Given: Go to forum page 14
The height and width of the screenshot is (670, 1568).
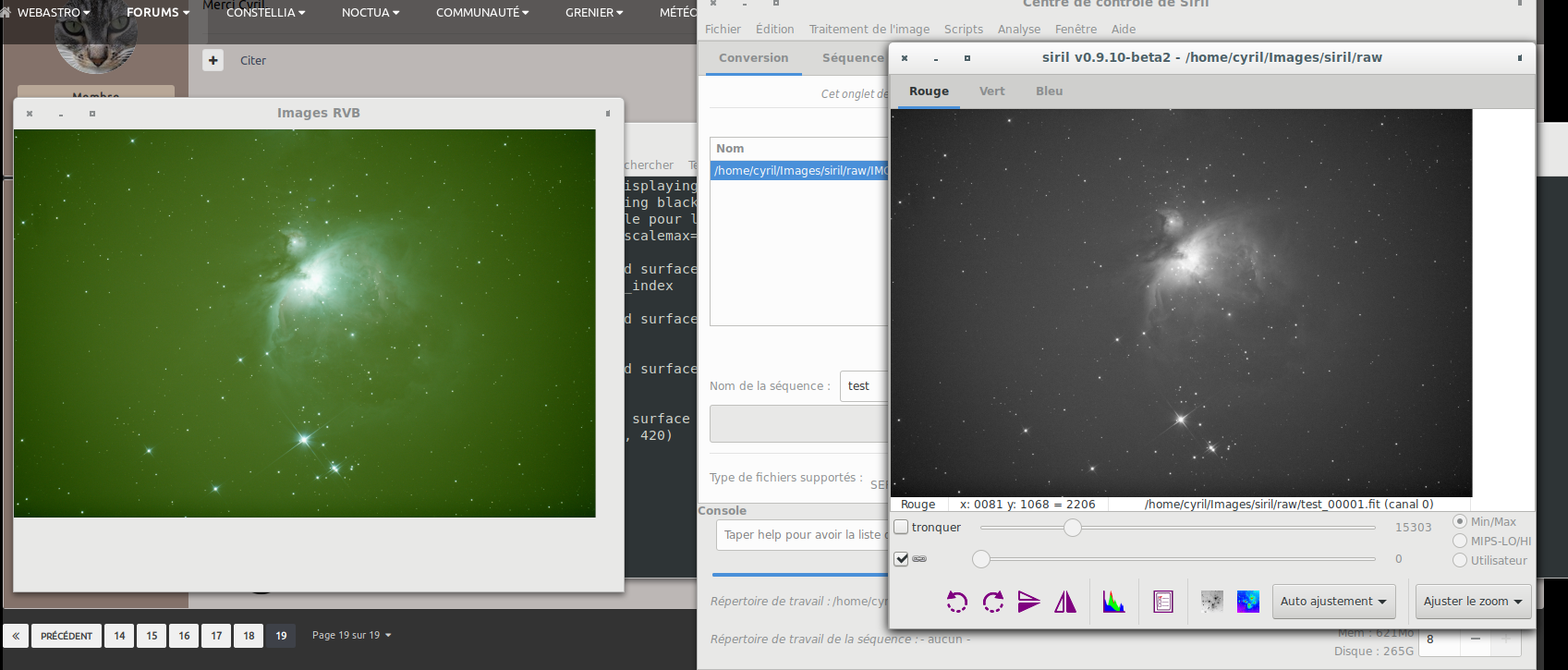Looking at the screenshot, I should [119, 636].
